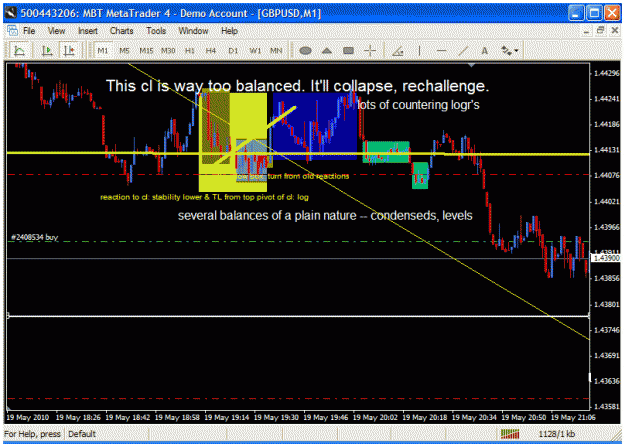
Task: Switch to MN monthly timeframe
Action: [x=276, y=51]
